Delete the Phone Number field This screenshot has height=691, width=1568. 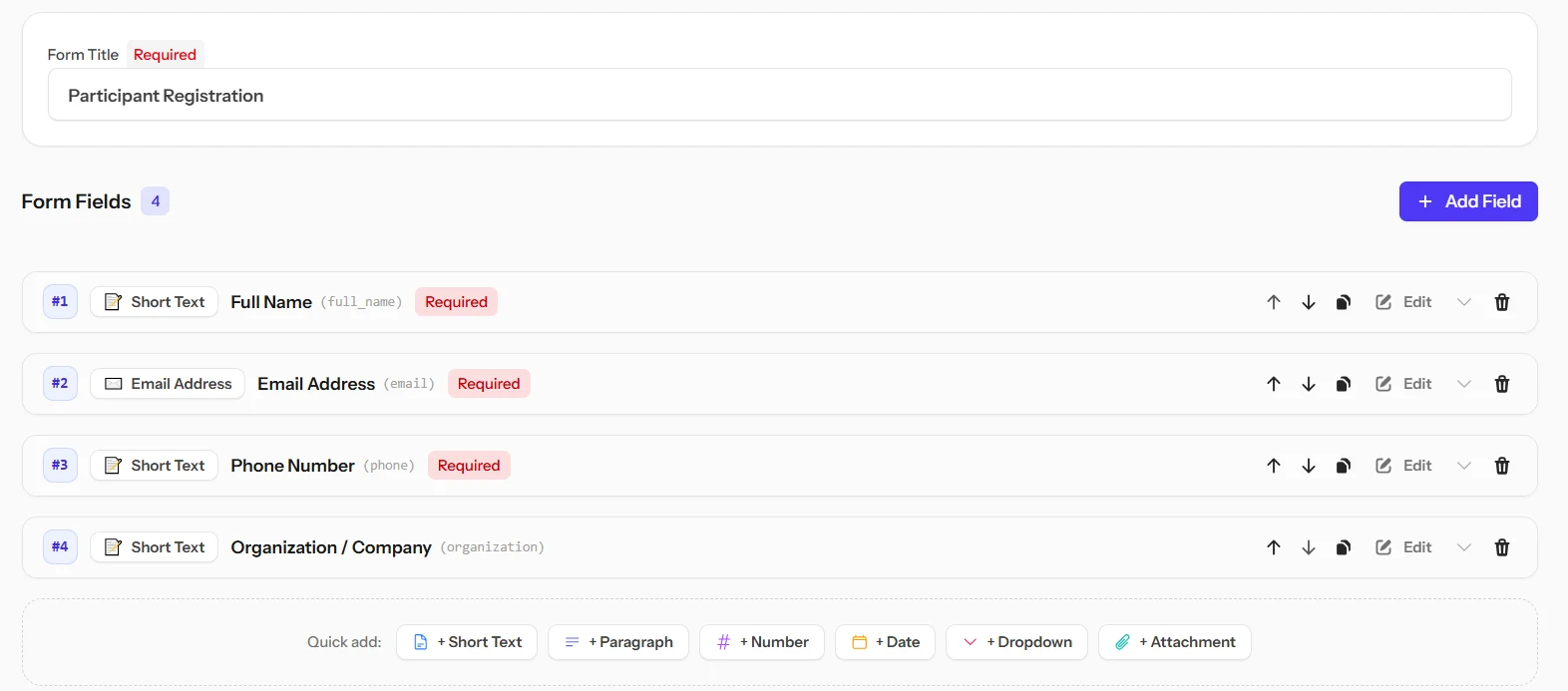(1502, 466)
